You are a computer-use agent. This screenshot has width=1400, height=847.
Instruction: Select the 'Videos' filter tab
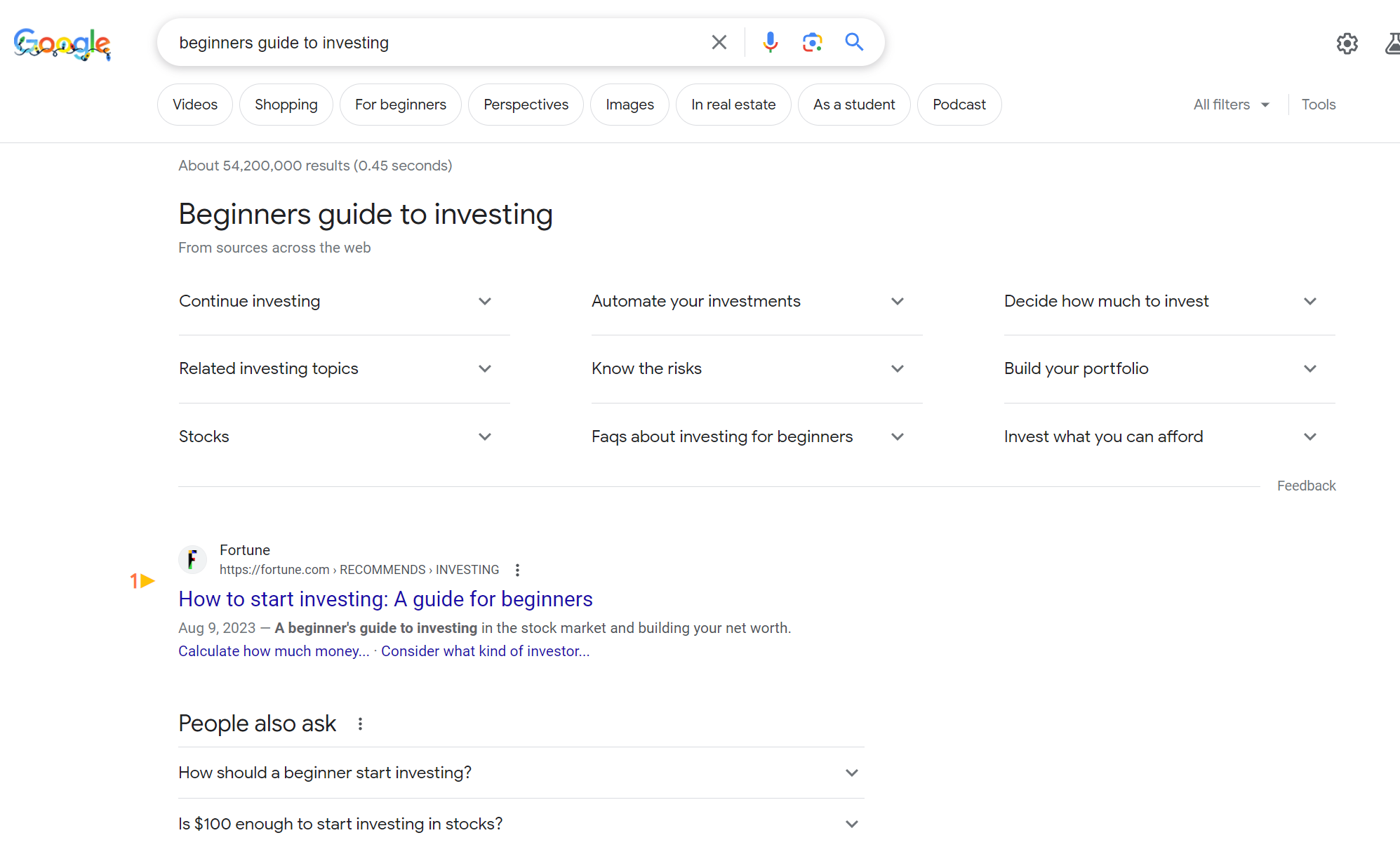(x=195, y=104)
